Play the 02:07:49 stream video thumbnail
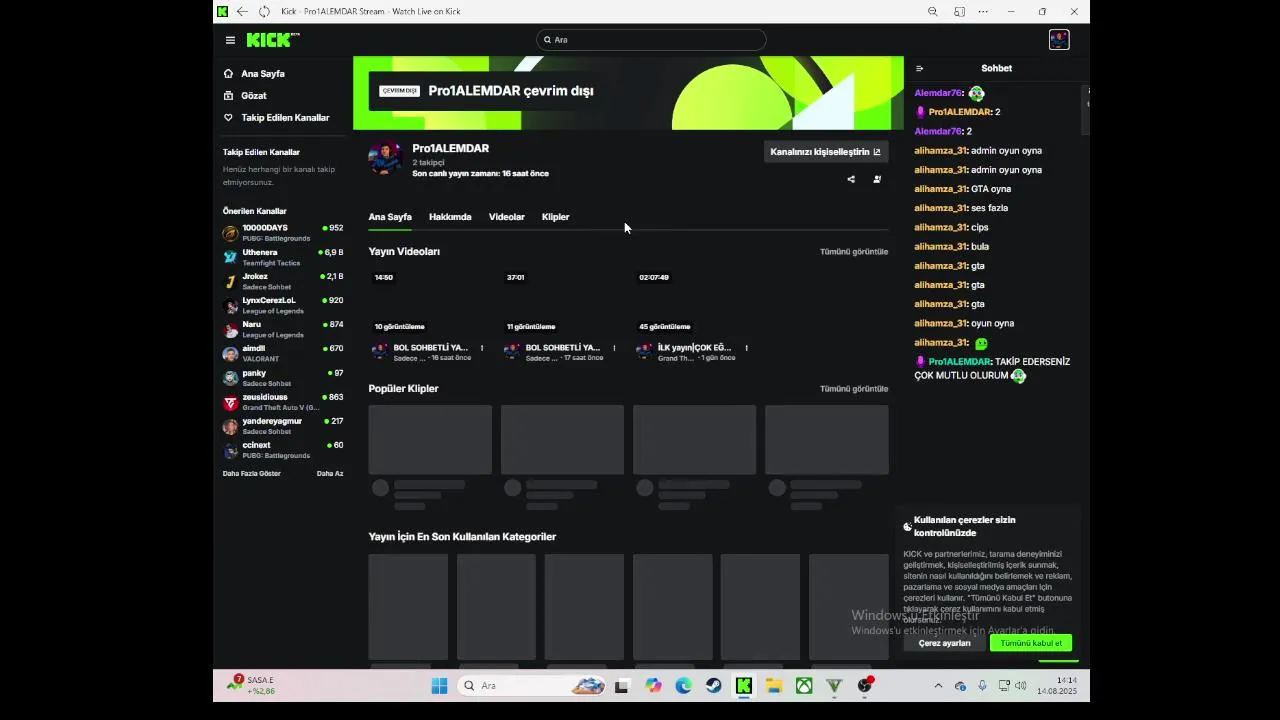The width and height of the screenshot is (1280, 720). (694, 301)
